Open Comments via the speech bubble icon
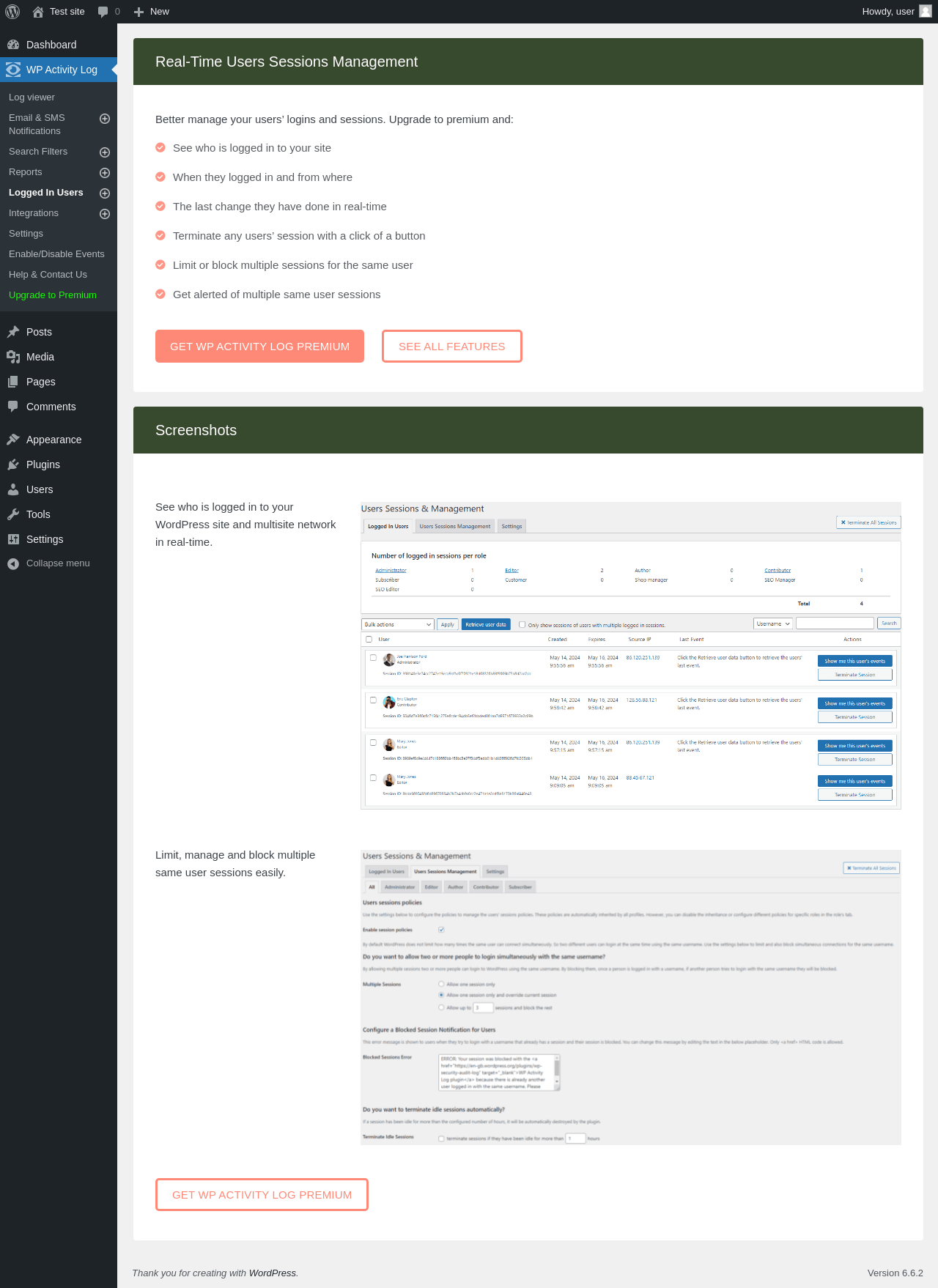The height and width of the screenshot is (1288, 938). 13,407
